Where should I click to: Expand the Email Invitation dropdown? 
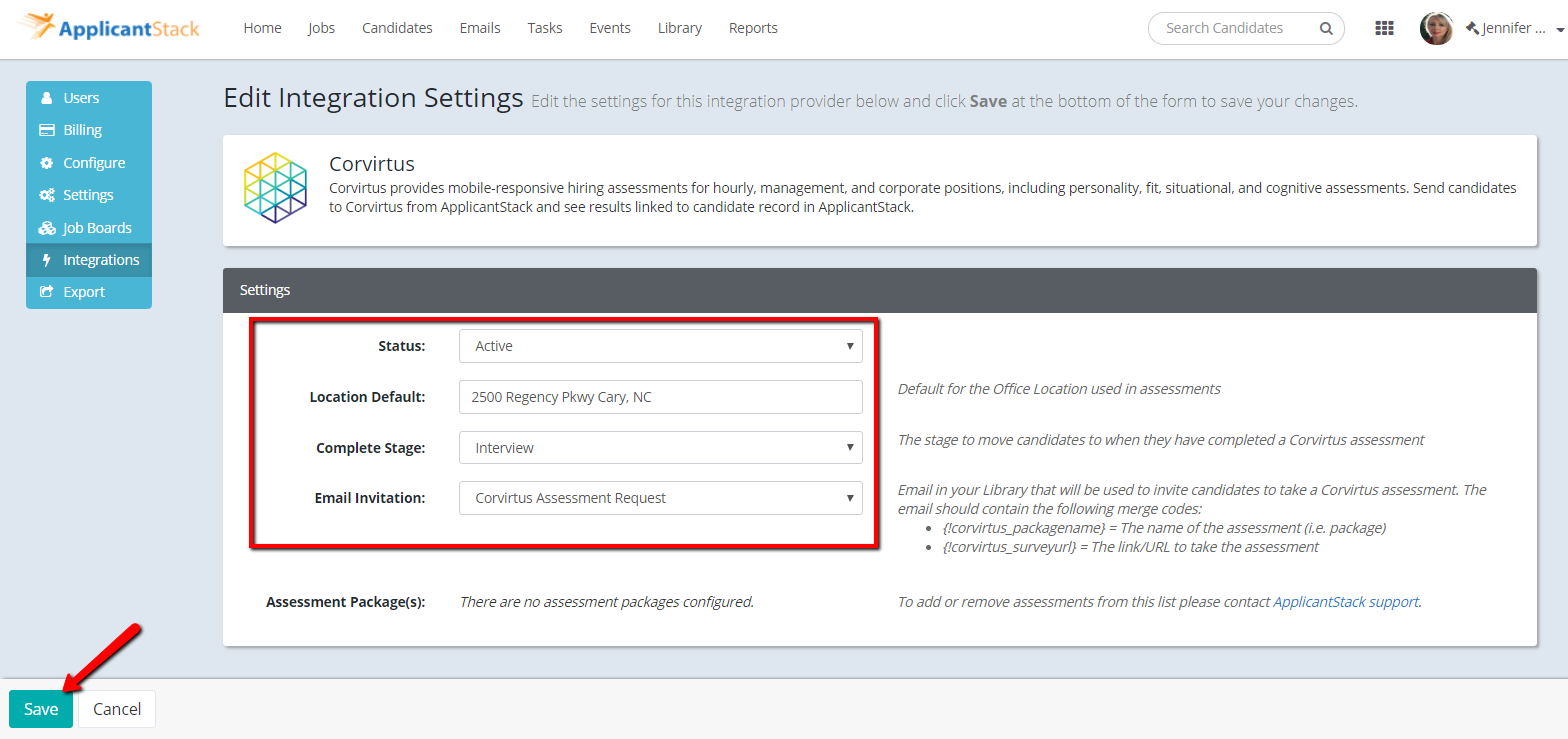click(660, 498)
